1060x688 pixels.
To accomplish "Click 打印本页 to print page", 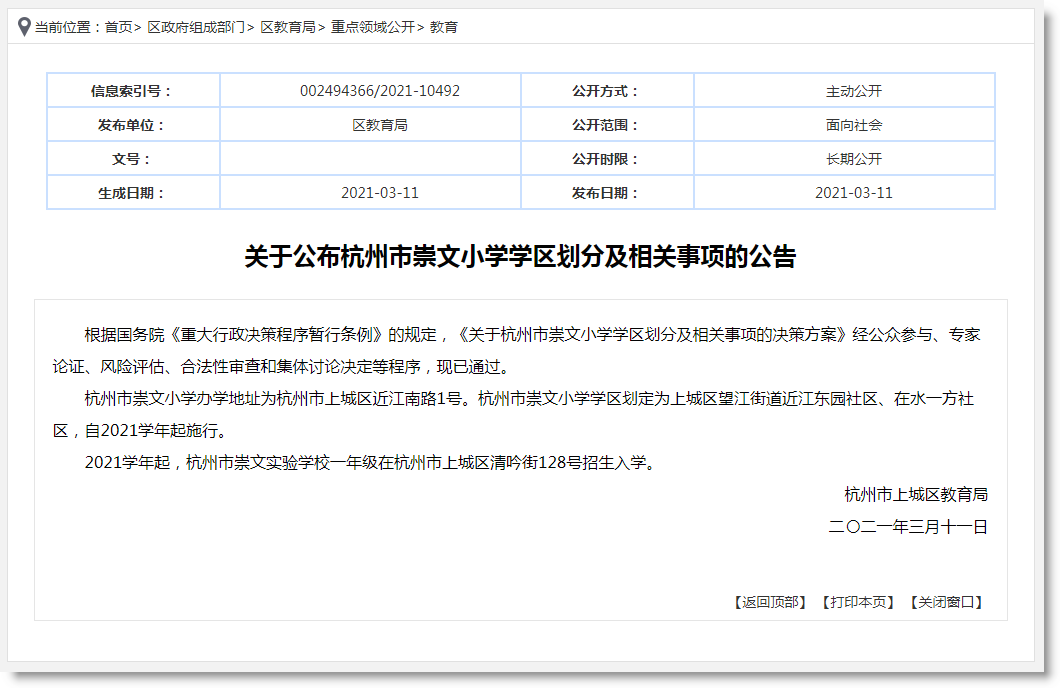I will point(859,602).
